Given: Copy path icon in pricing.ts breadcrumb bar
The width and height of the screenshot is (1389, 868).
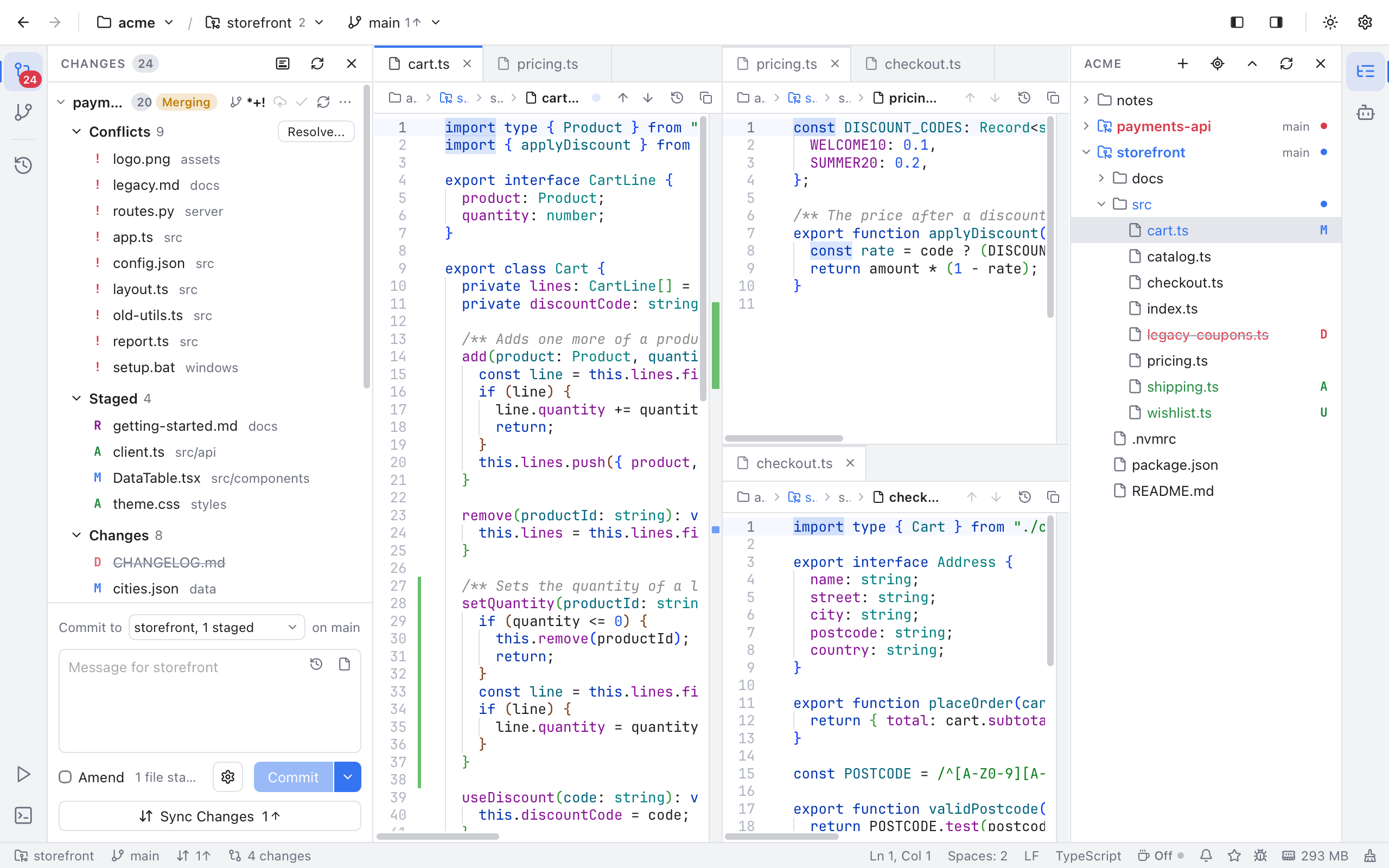Looking at the screenshot, I should pos(1053,98).
